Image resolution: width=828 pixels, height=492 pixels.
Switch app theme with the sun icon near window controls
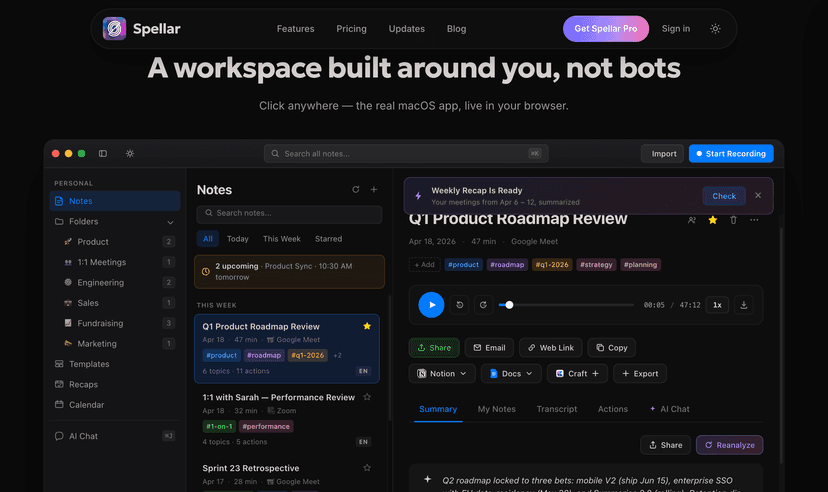[x=130, y=154]
